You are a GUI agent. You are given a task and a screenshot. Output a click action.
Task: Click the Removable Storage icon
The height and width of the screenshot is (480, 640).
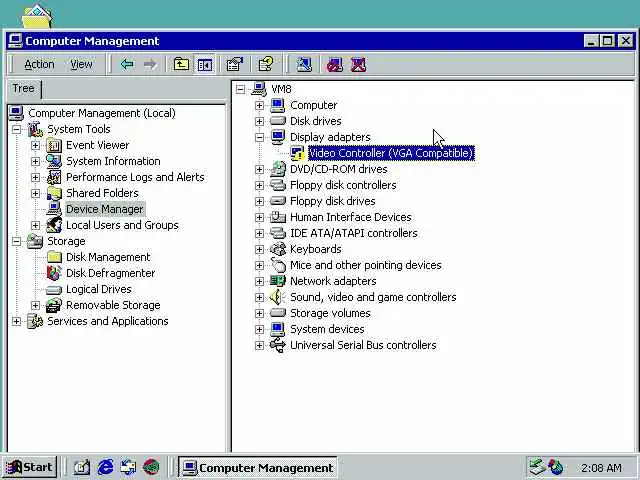tap(54, 305)
